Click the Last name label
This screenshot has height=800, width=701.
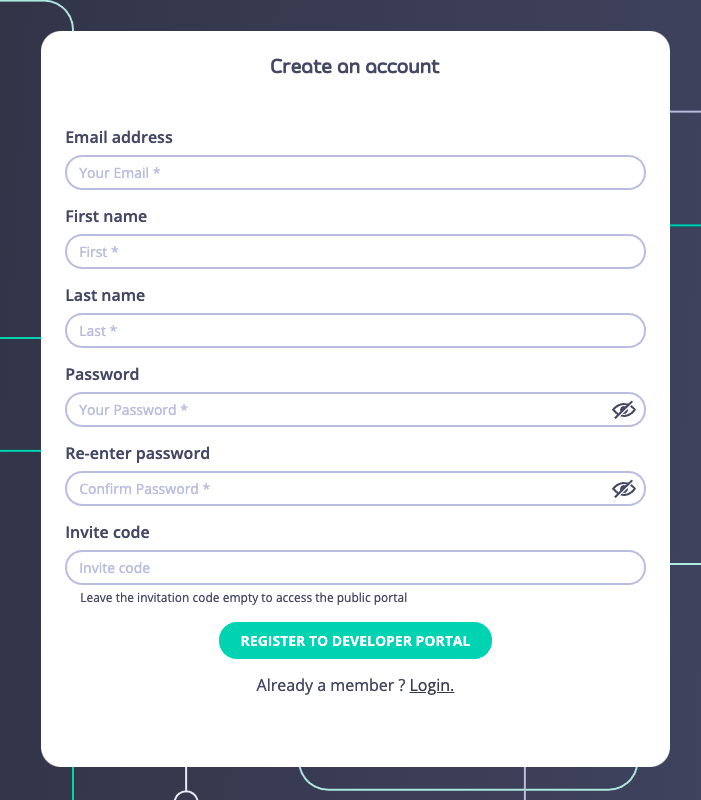pyautogui.click(x=105, y=295)
